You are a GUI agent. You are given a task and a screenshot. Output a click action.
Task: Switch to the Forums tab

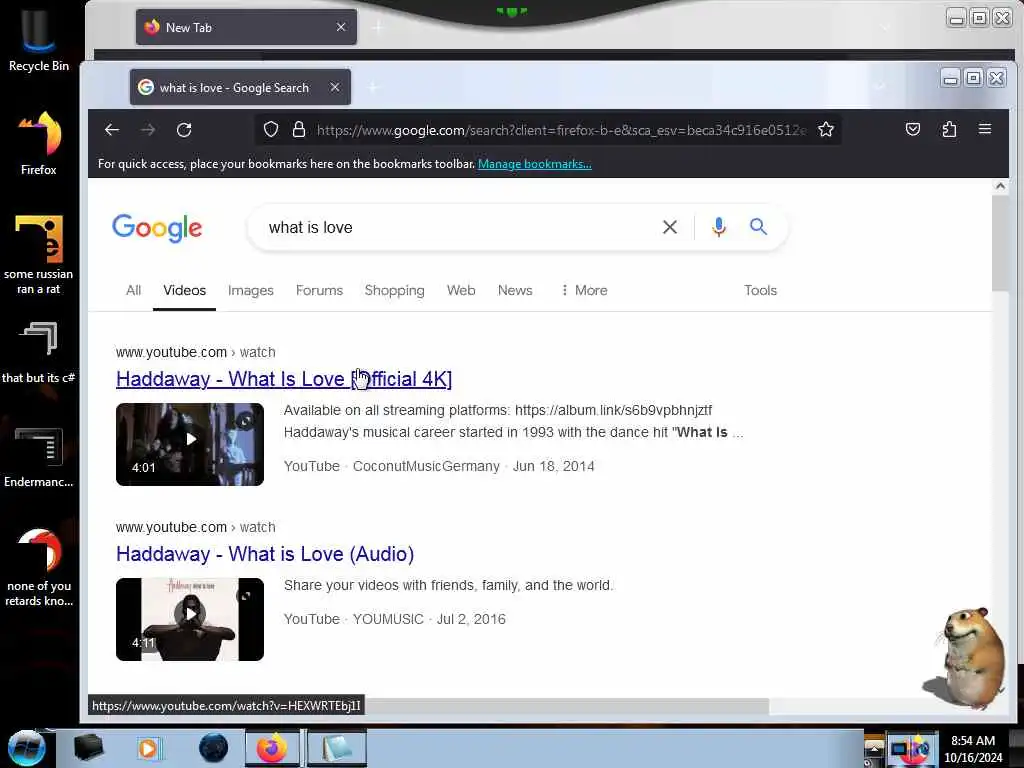(319, 290)
